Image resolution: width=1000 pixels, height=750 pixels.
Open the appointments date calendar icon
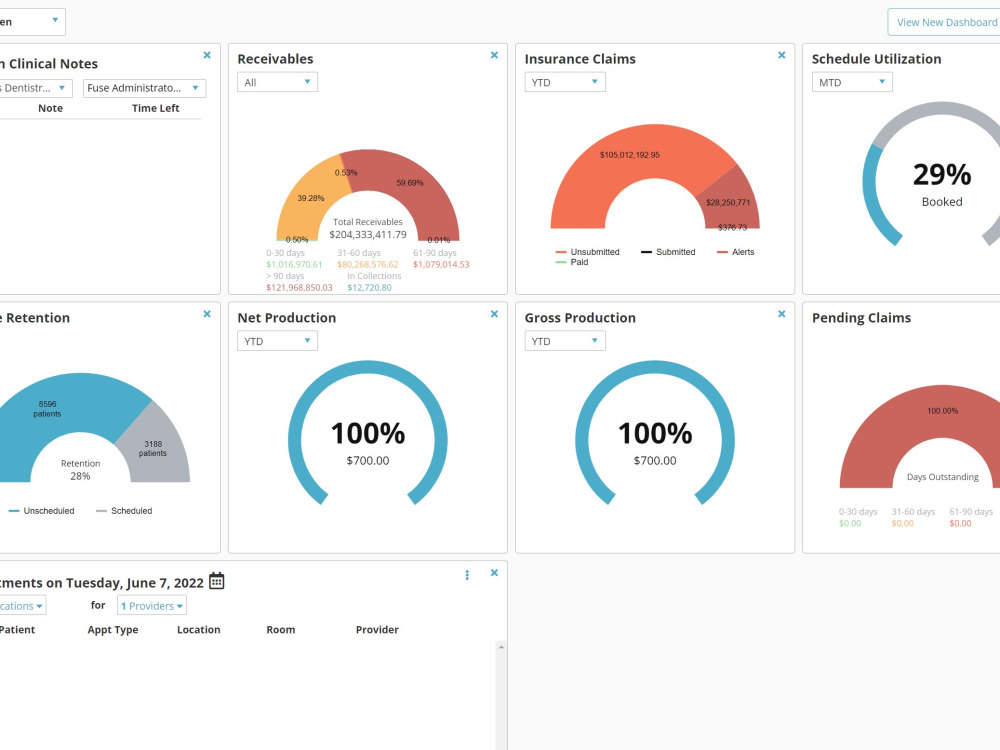tap(217, 581)
